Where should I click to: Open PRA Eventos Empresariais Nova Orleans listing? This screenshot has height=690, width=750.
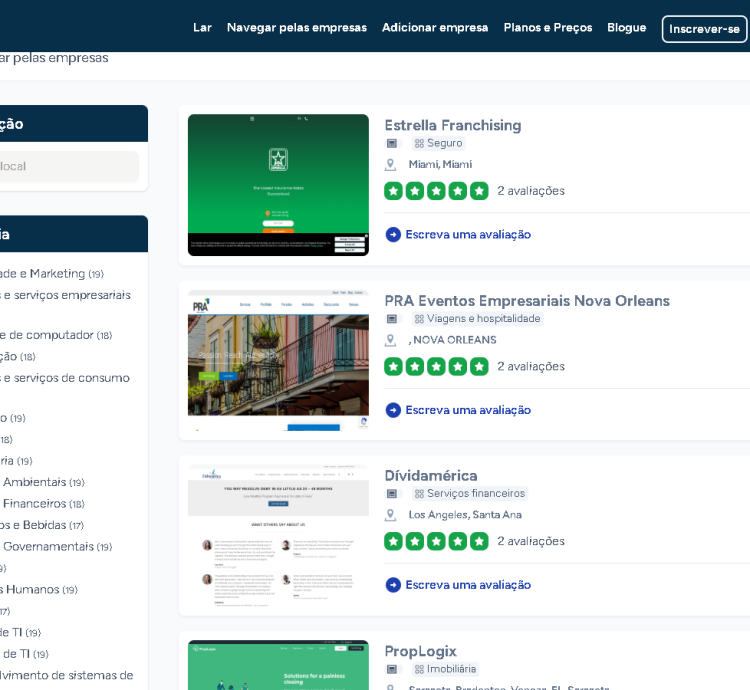526,301
